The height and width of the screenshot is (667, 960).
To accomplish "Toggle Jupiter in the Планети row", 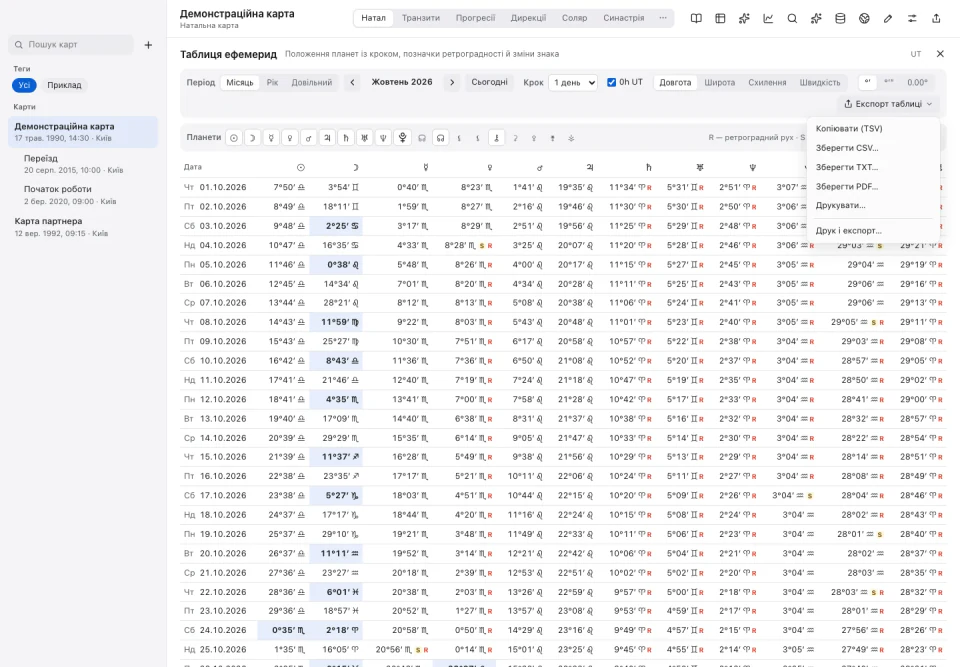I will coord(328,138).
